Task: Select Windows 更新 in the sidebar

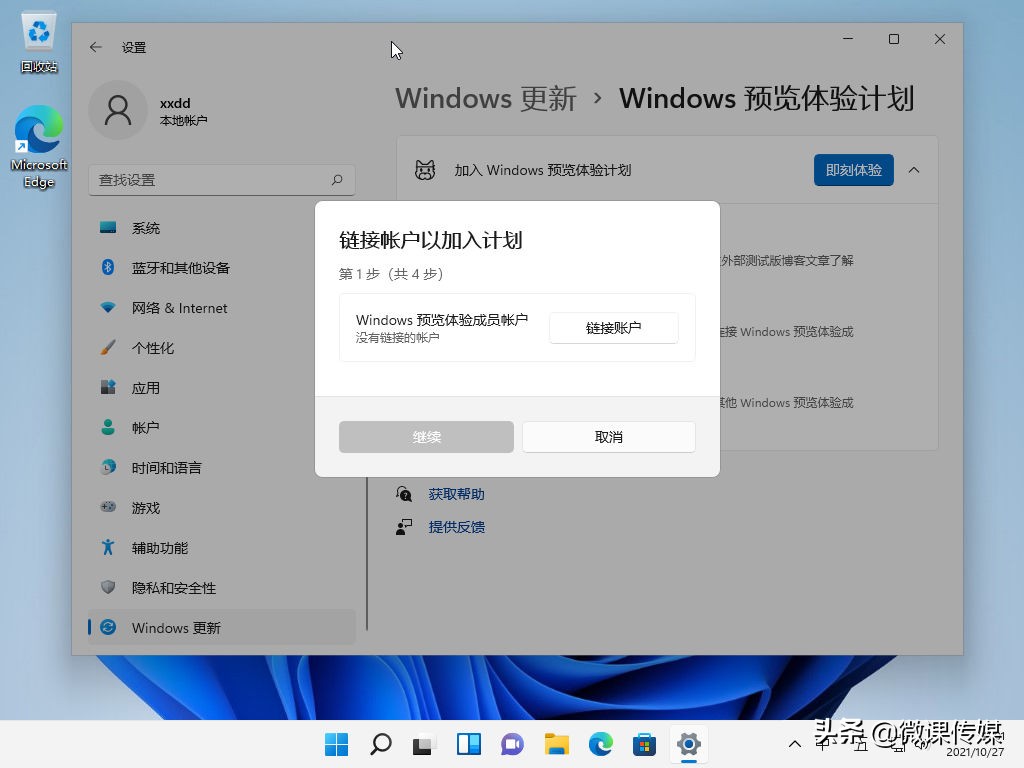Action: [x=176, y=628]
